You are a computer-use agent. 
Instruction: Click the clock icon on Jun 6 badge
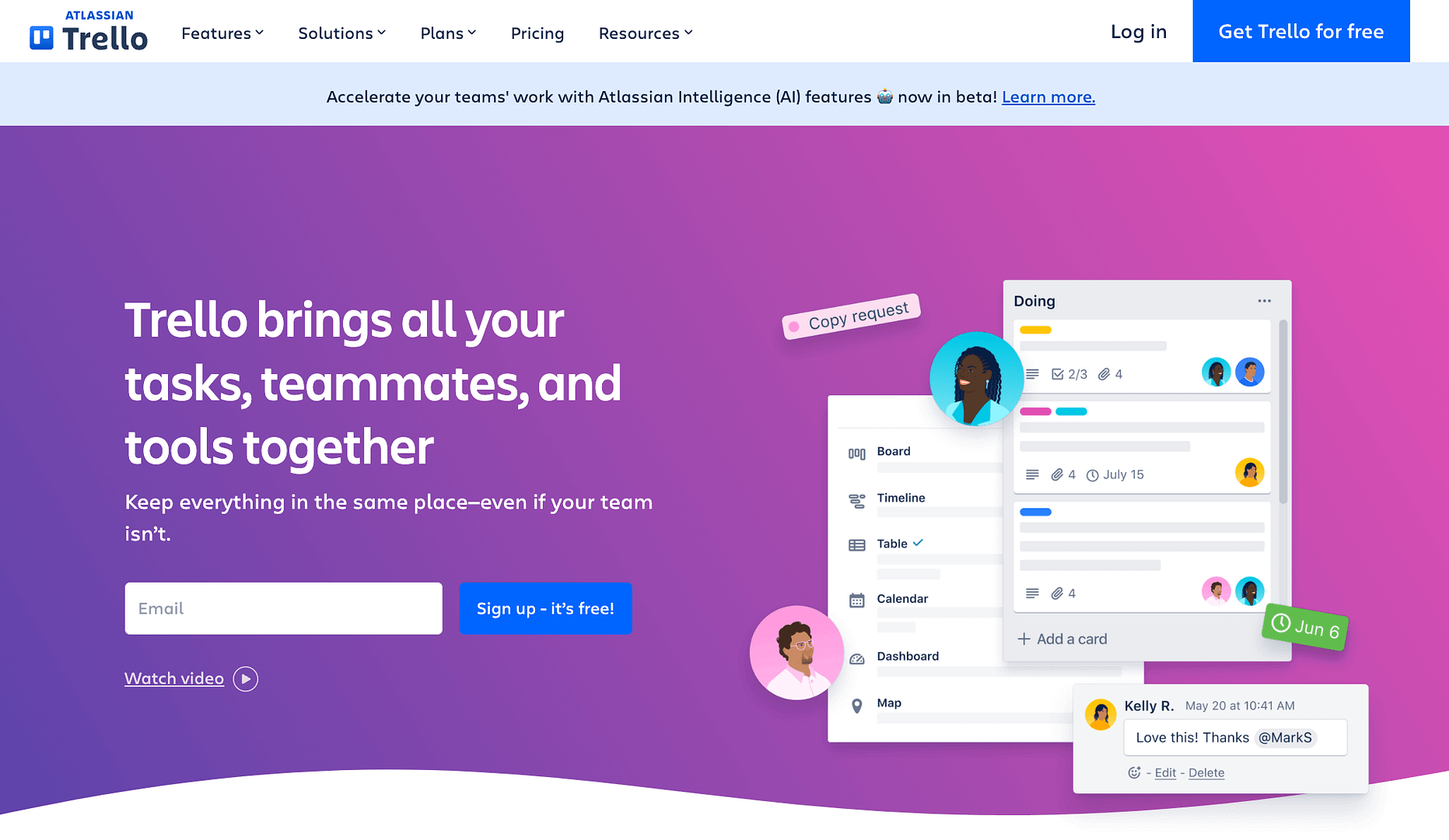coord(1281,623)
